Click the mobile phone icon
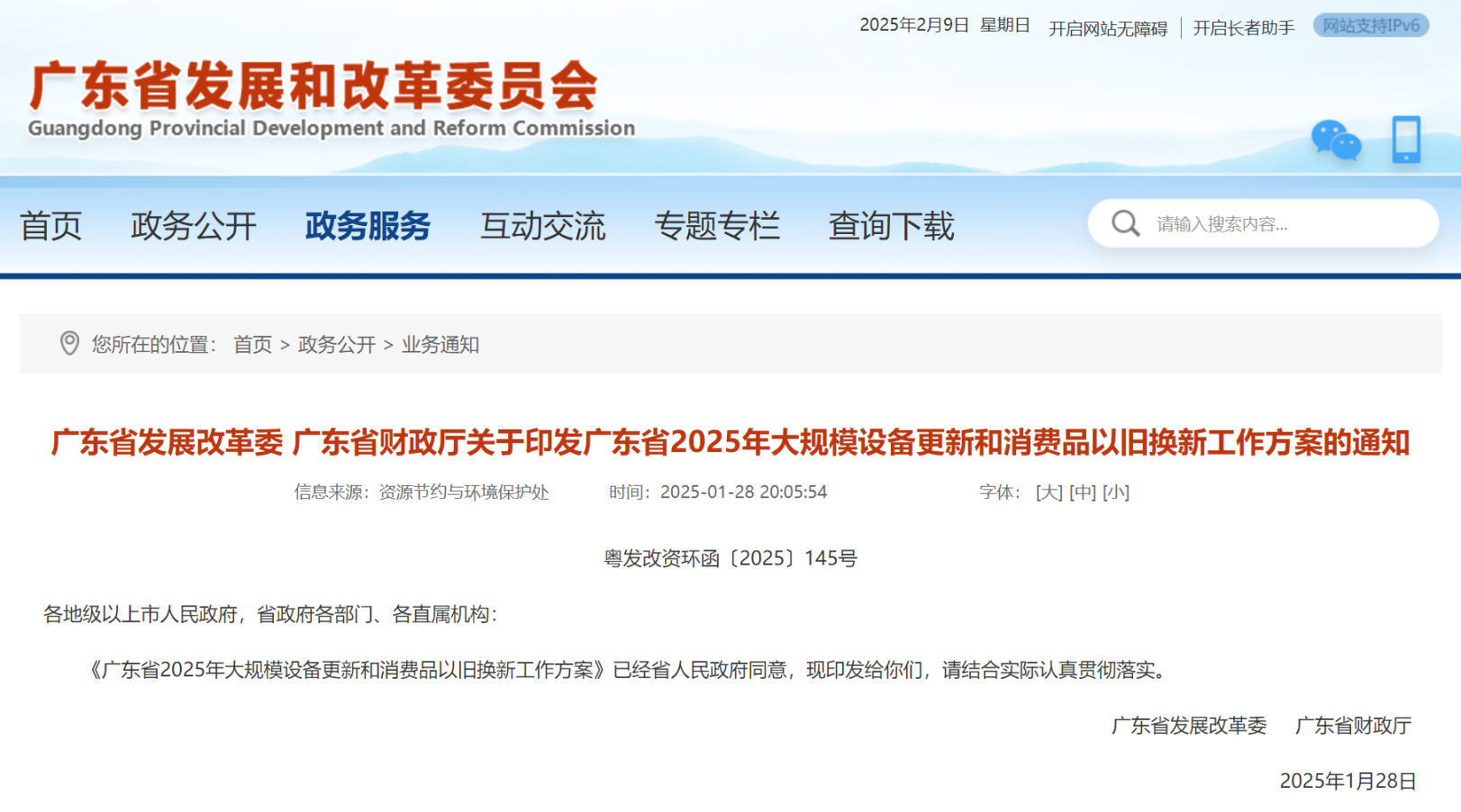Viewport: 1461px width, 812px height. point(1405,140)
